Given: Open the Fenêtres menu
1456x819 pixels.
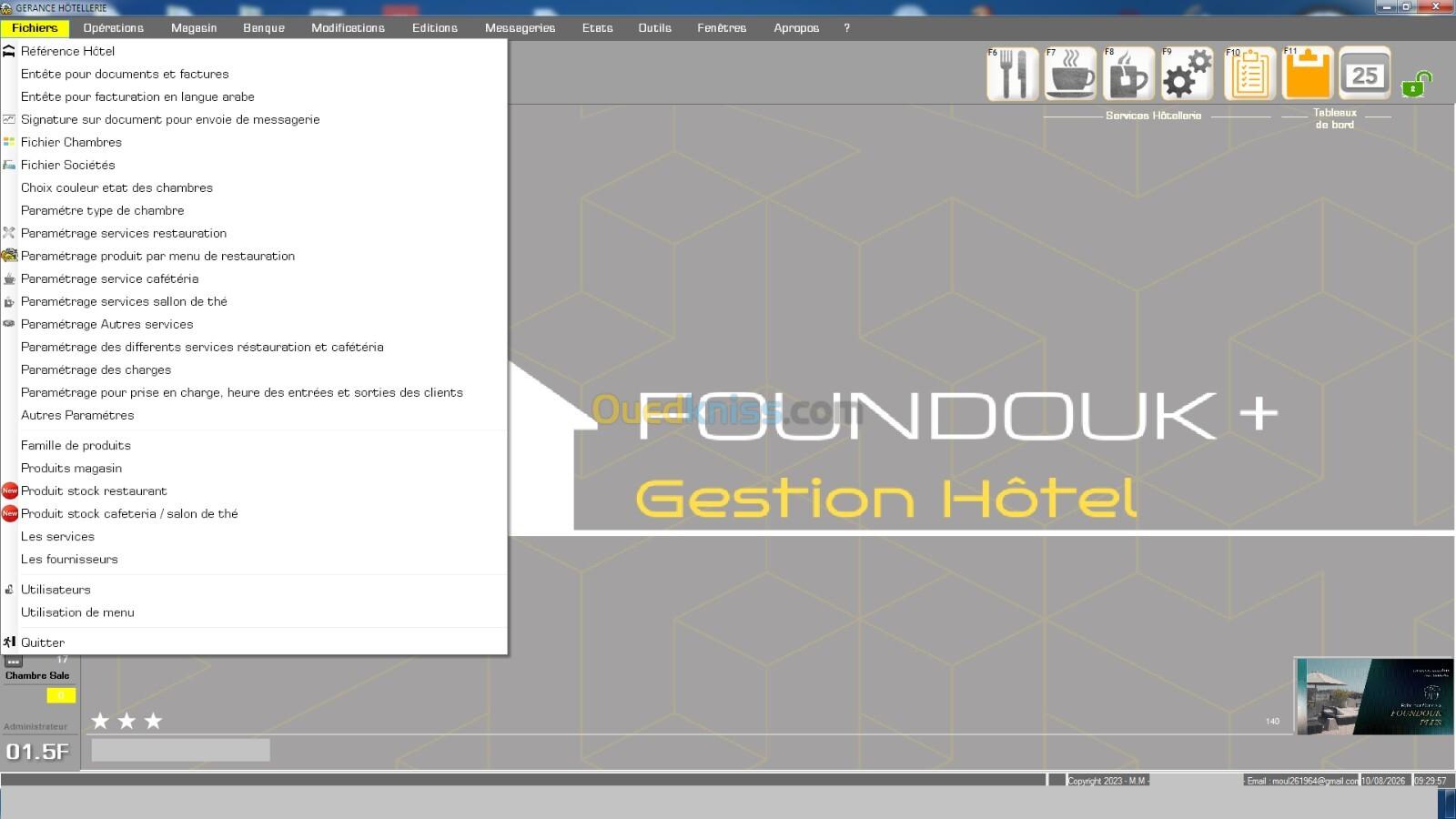Looking at the screenshot, I should [x=722, y=28].
